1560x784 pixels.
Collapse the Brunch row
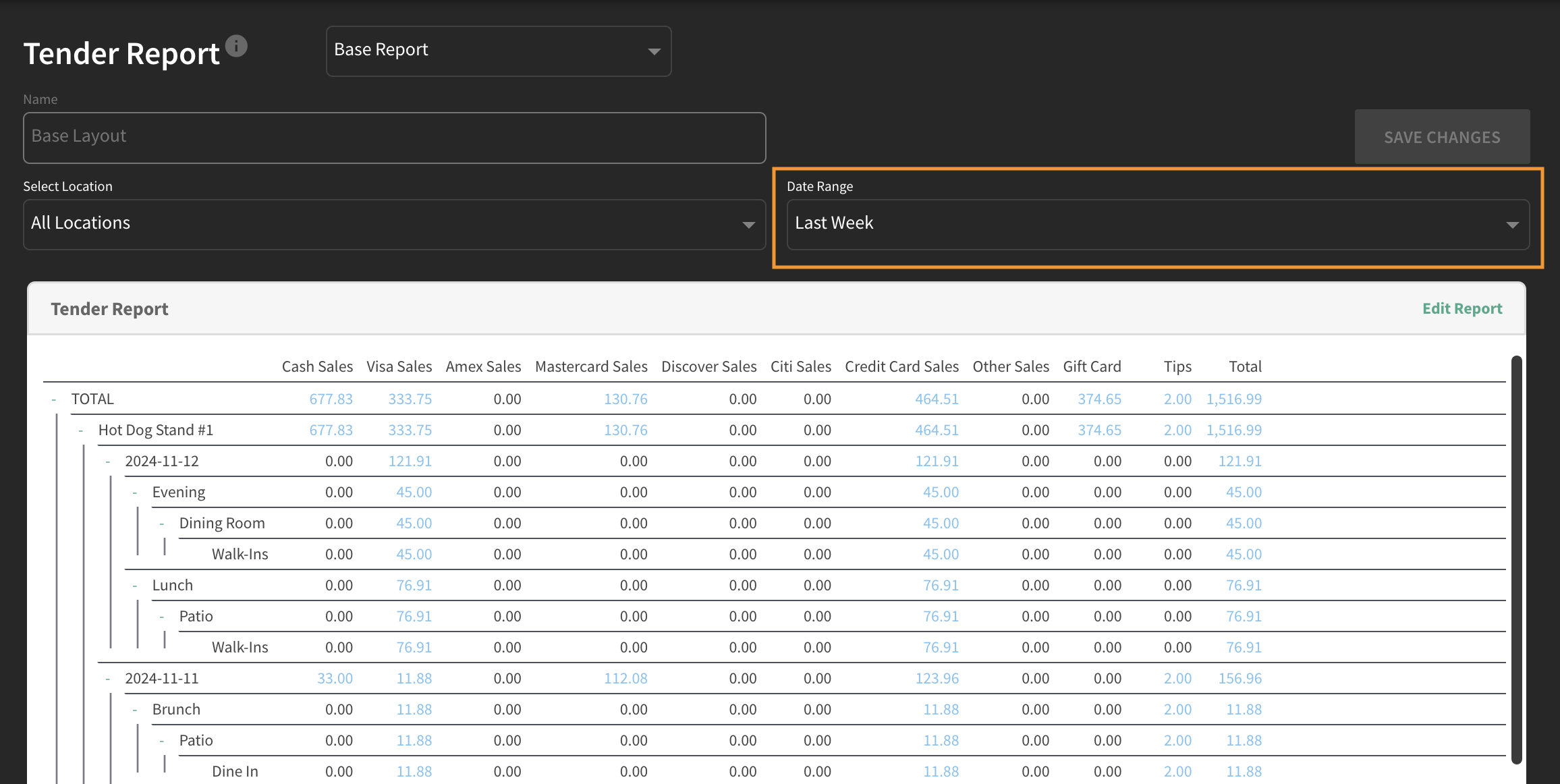[135, 710]
